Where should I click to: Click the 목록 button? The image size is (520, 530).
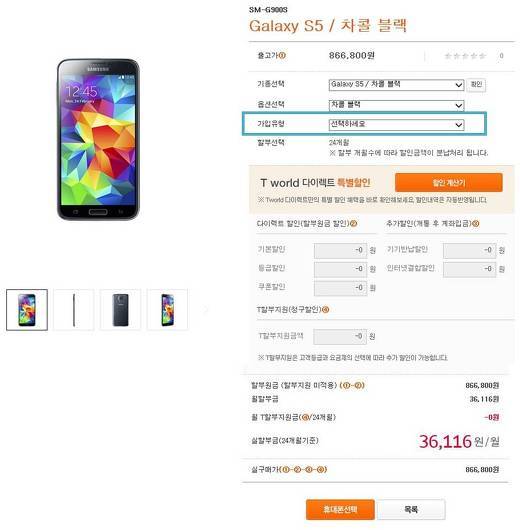pyautogui.click(x=411, y=509)
